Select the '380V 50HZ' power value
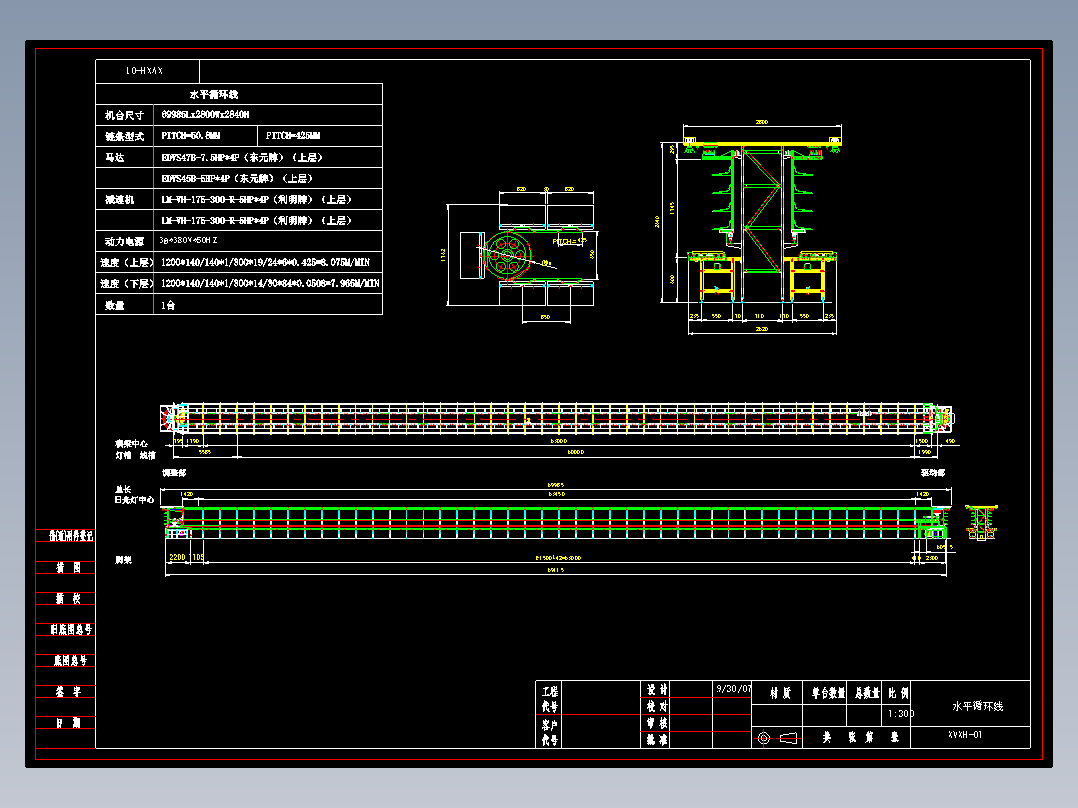Viewport: 1078px width, 808px height. (188, 240)
